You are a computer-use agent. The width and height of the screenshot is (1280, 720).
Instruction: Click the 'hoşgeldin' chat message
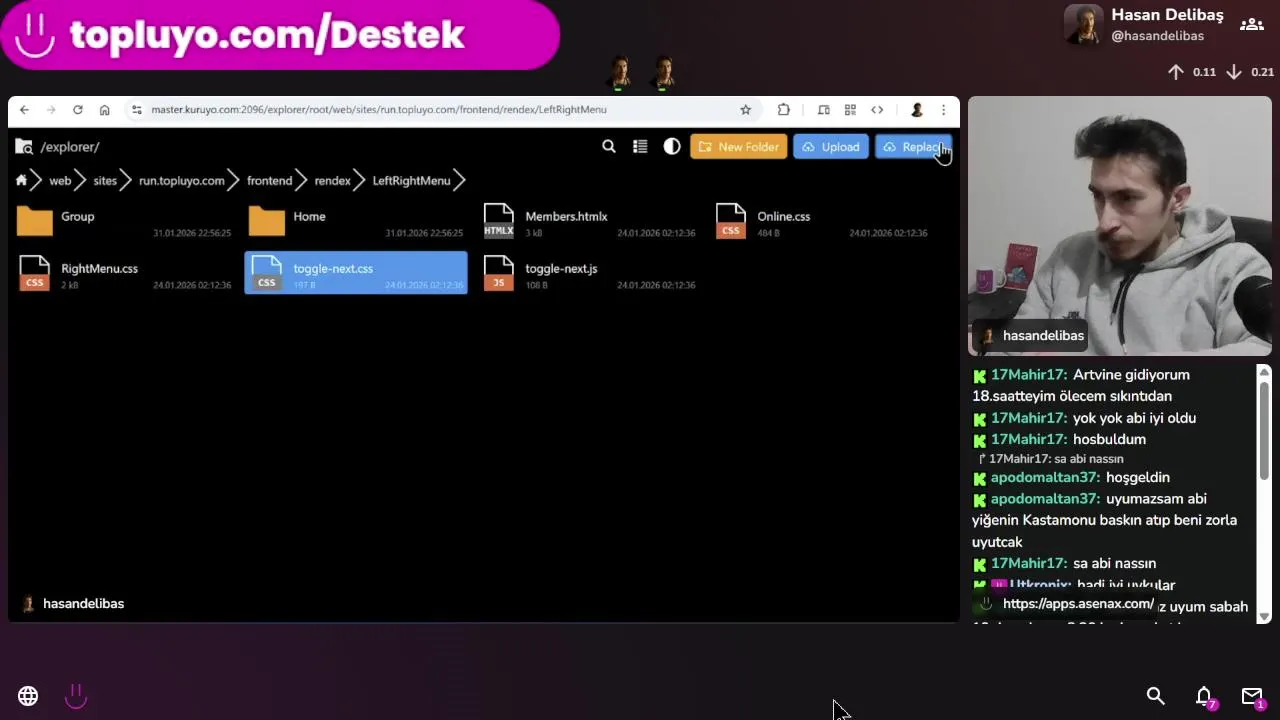[1138, 478]
